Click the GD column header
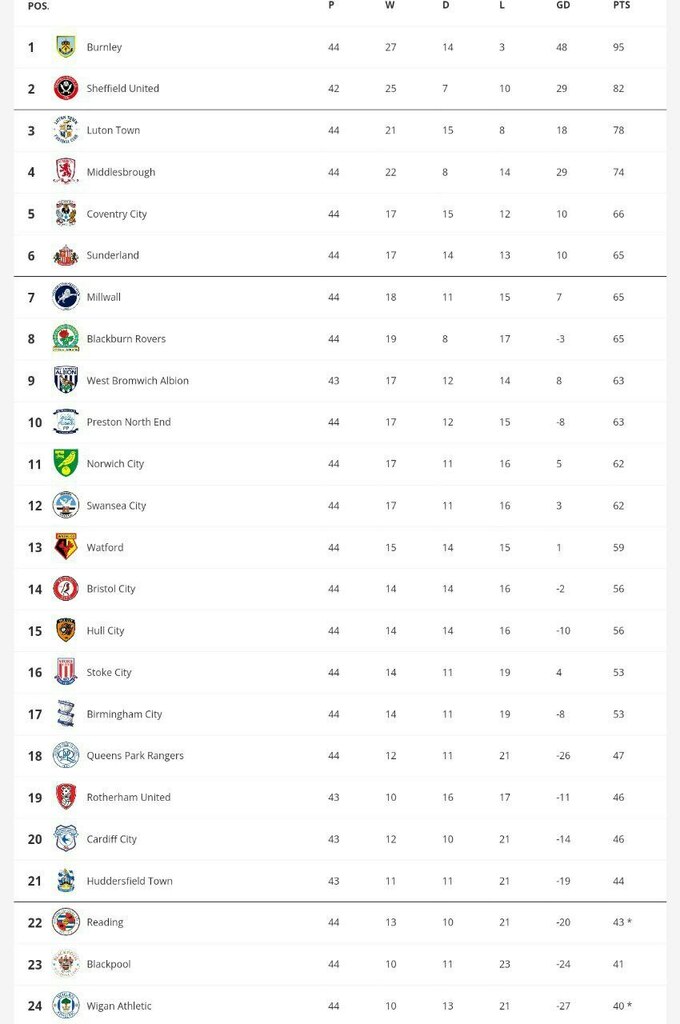This screenshot has width=680, height=1024. 563,6
